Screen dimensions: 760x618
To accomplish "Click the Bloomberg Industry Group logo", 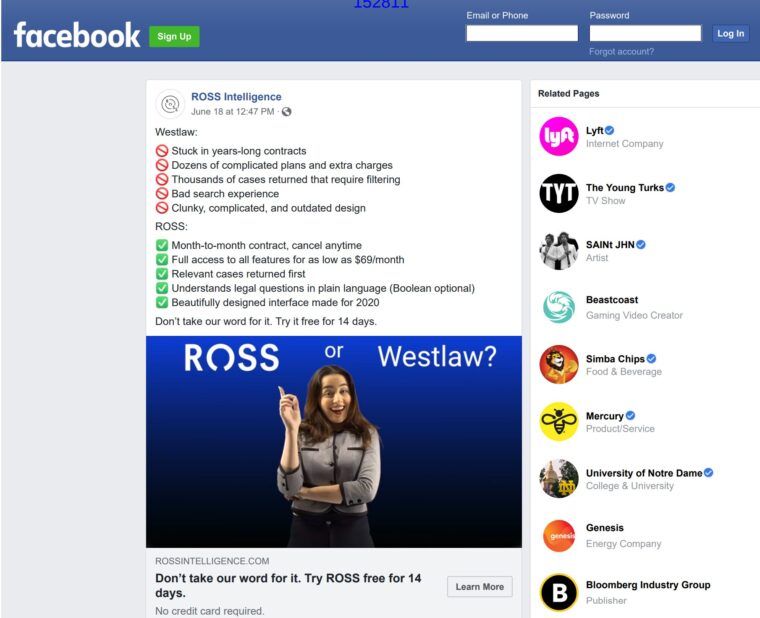I will (x=559, y=592).
